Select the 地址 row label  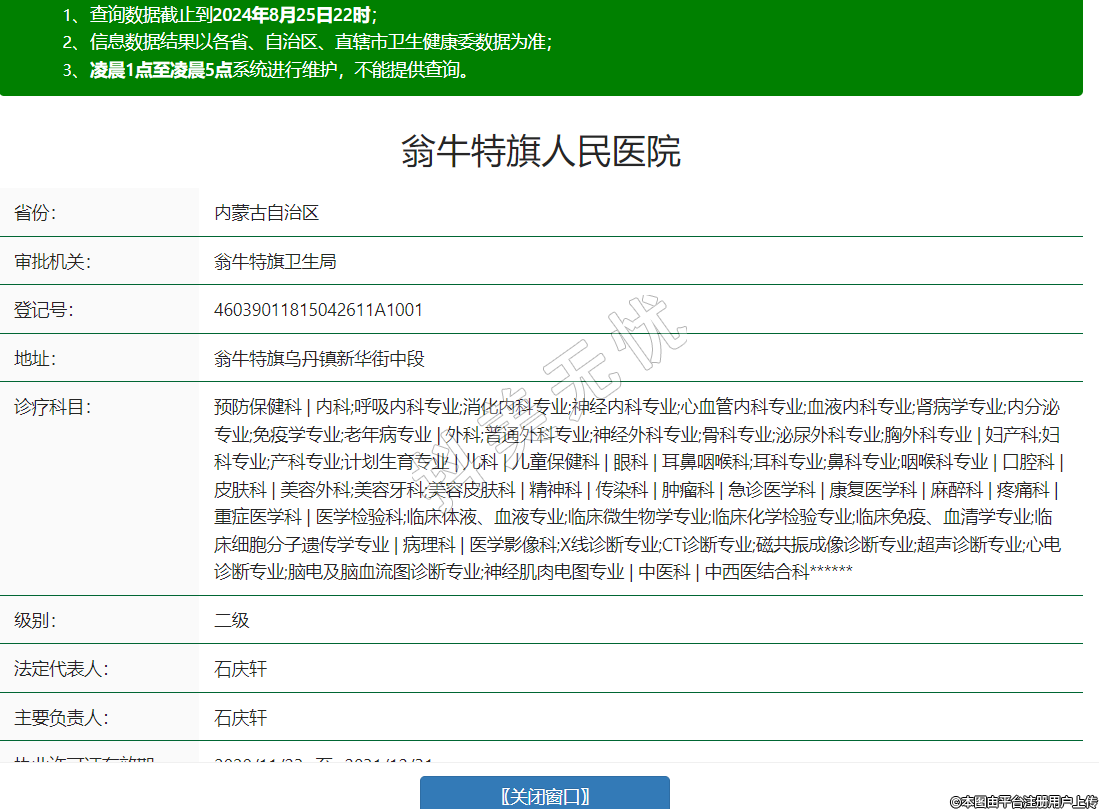[35, 359]
